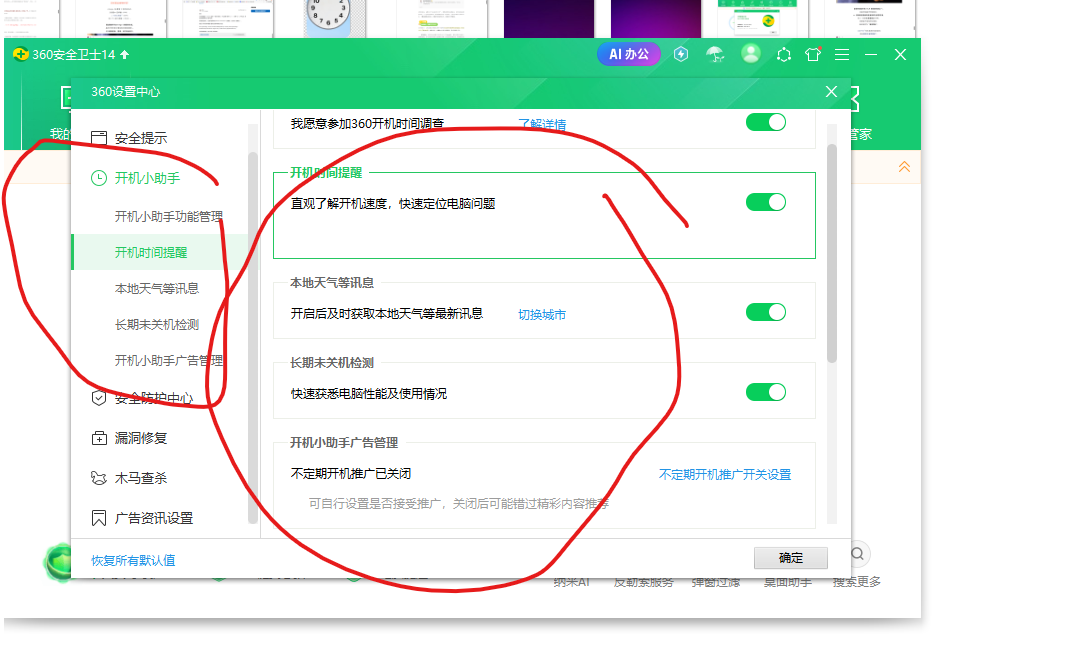1078x656 pixels.
Task: Open the main hamburger menu
Action: pos(842,54)
